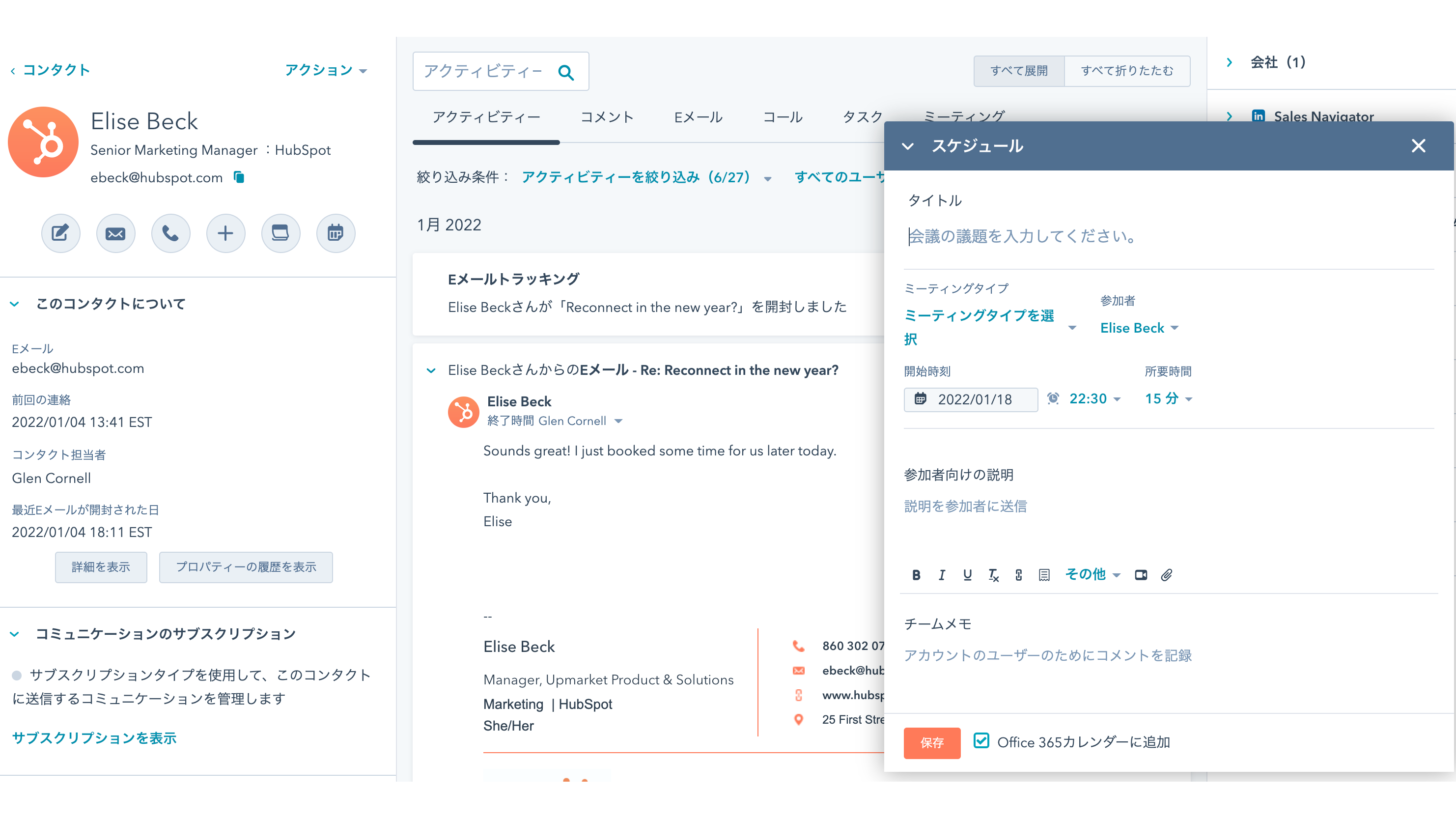This screenshot has height=819, width=1456.
Task: Switch to the Eメール tab
Action: [x=698, y=117]
